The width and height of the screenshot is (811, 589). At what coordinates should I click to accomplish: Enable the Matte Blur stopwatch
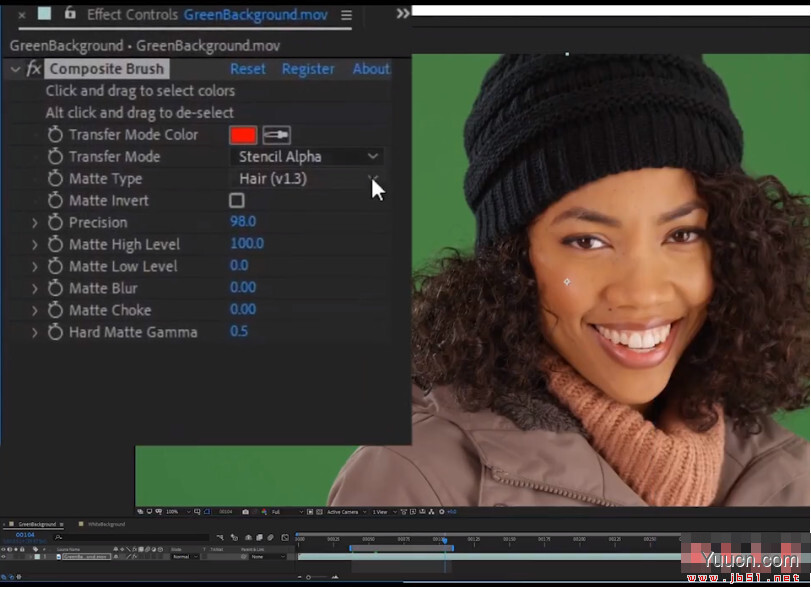(55, 289)
